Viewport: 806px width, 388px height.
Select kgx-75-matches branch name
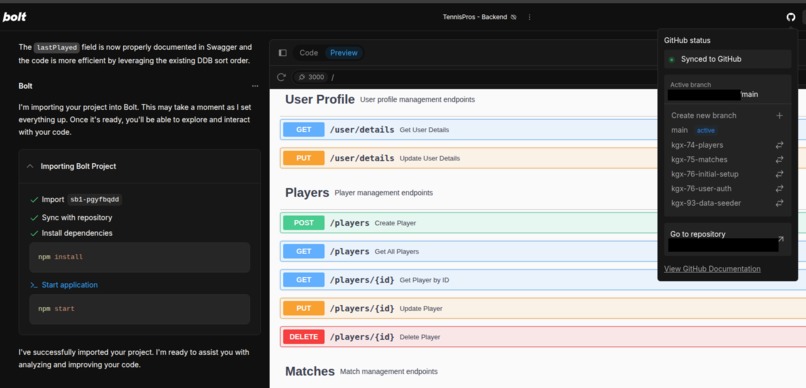(699, 159)
